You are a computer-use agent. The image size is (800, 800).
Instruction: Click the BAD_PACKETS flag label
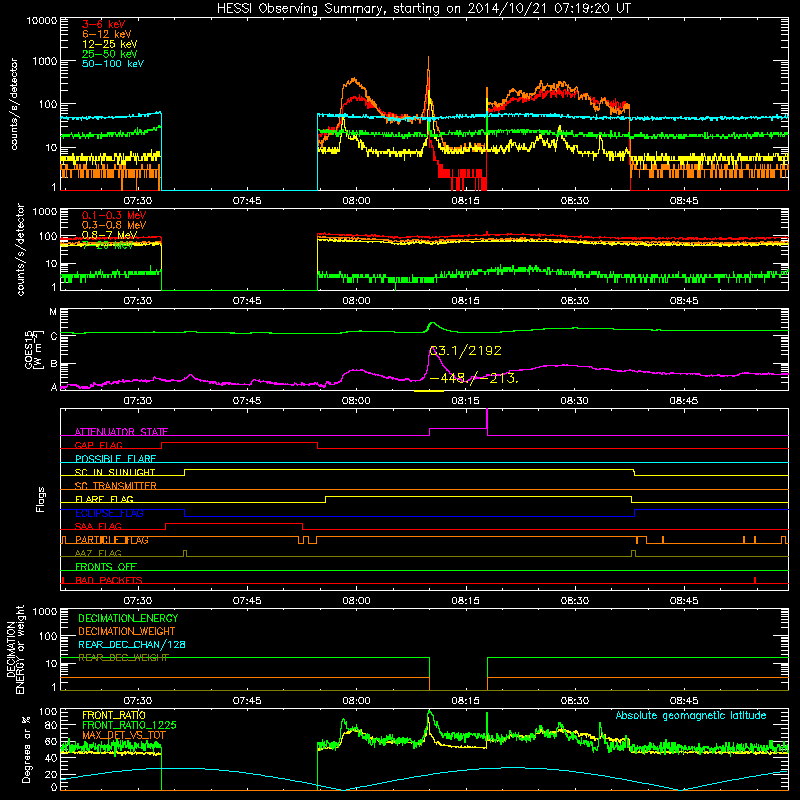coord(109,580)
